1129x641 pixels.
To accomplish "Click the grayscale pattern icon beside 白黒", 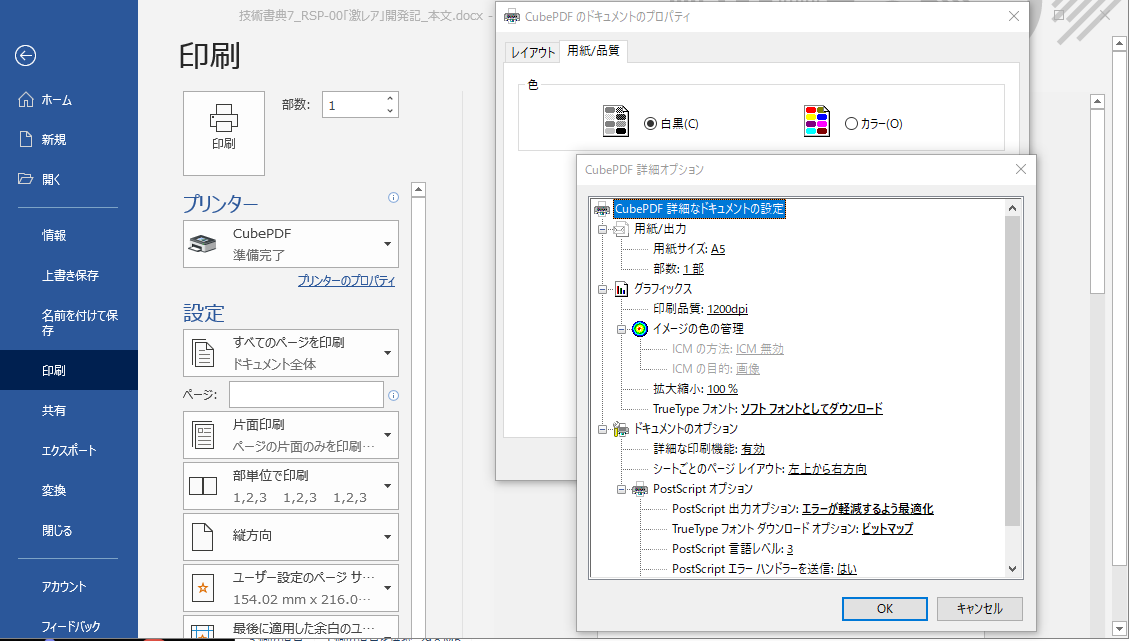I will (x=616, y=121).
